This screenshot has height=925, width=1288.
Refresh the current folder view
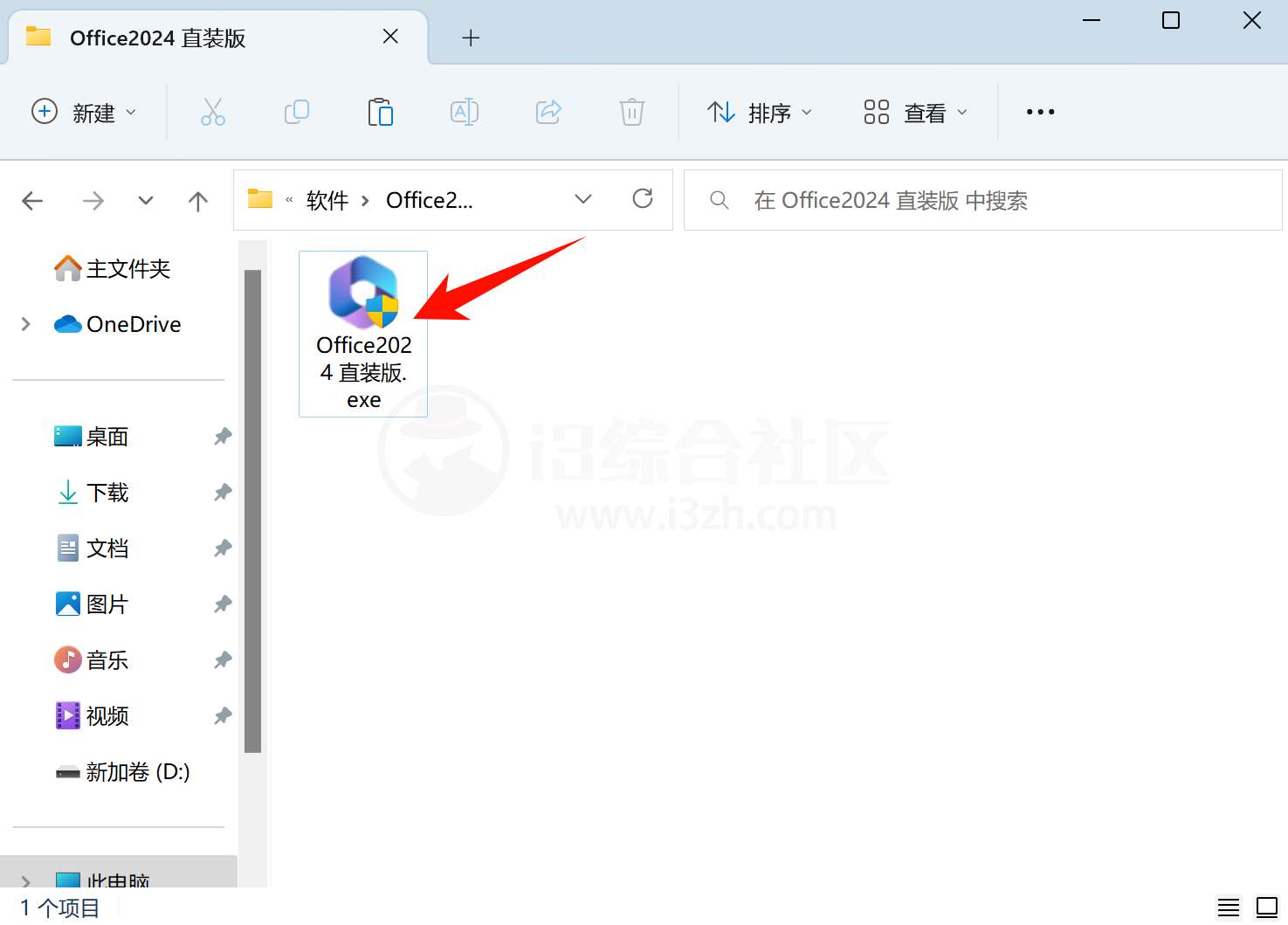(x=643, y=199)
